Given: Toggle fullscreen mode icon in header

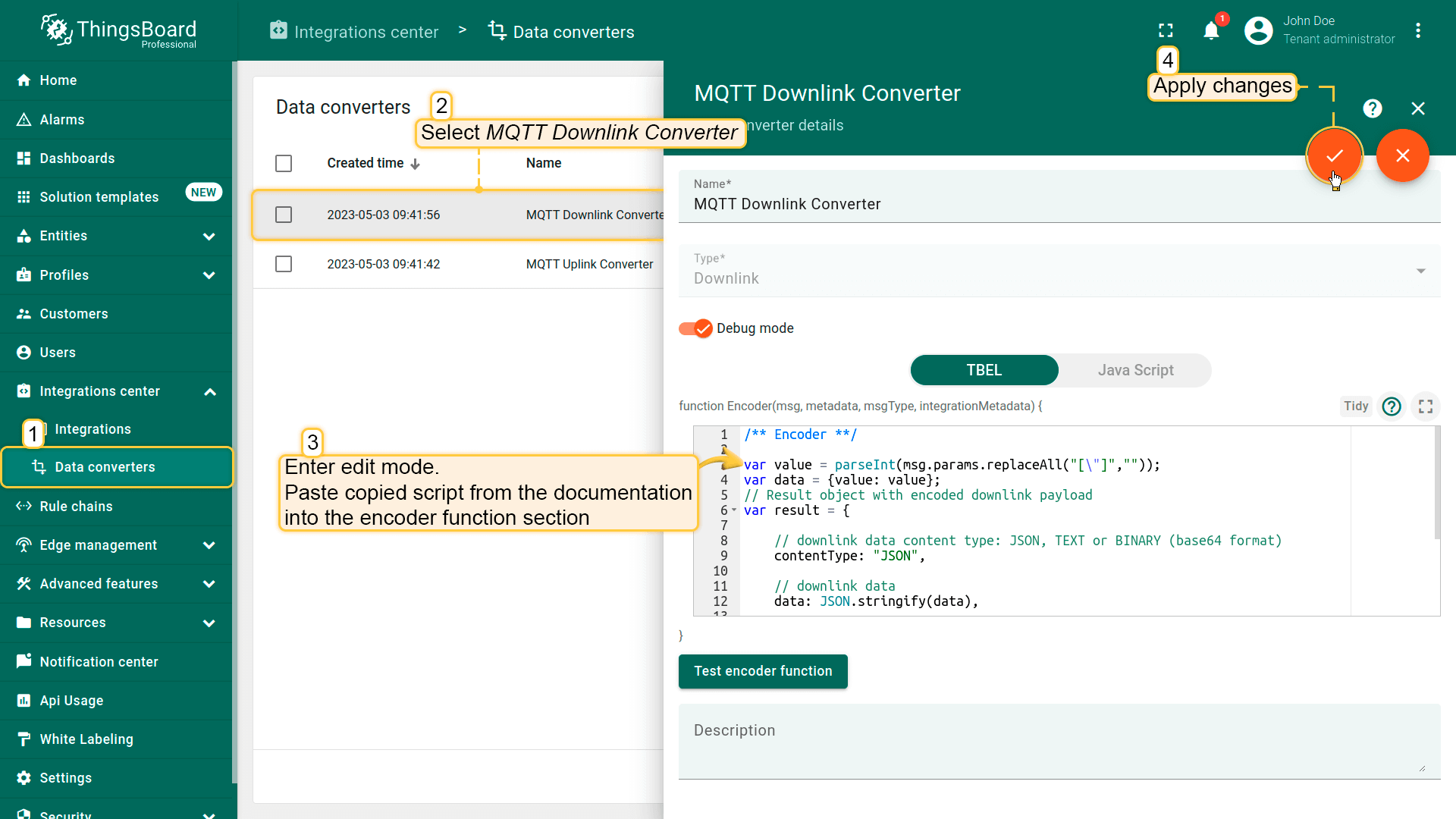Looking at the screenshot, I should pyautogui.click(x=1166, y=30).
